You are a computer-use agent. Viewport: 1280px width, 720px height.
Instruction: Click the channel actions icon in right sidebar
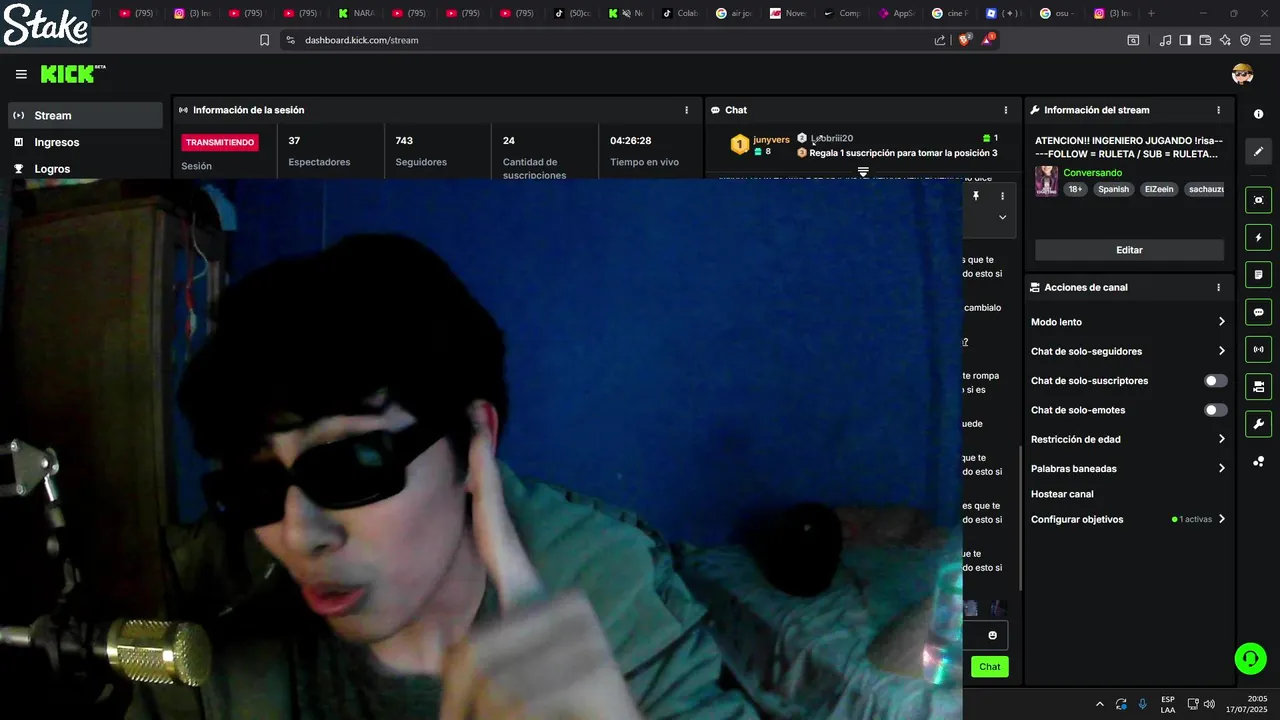point(1258,386)
